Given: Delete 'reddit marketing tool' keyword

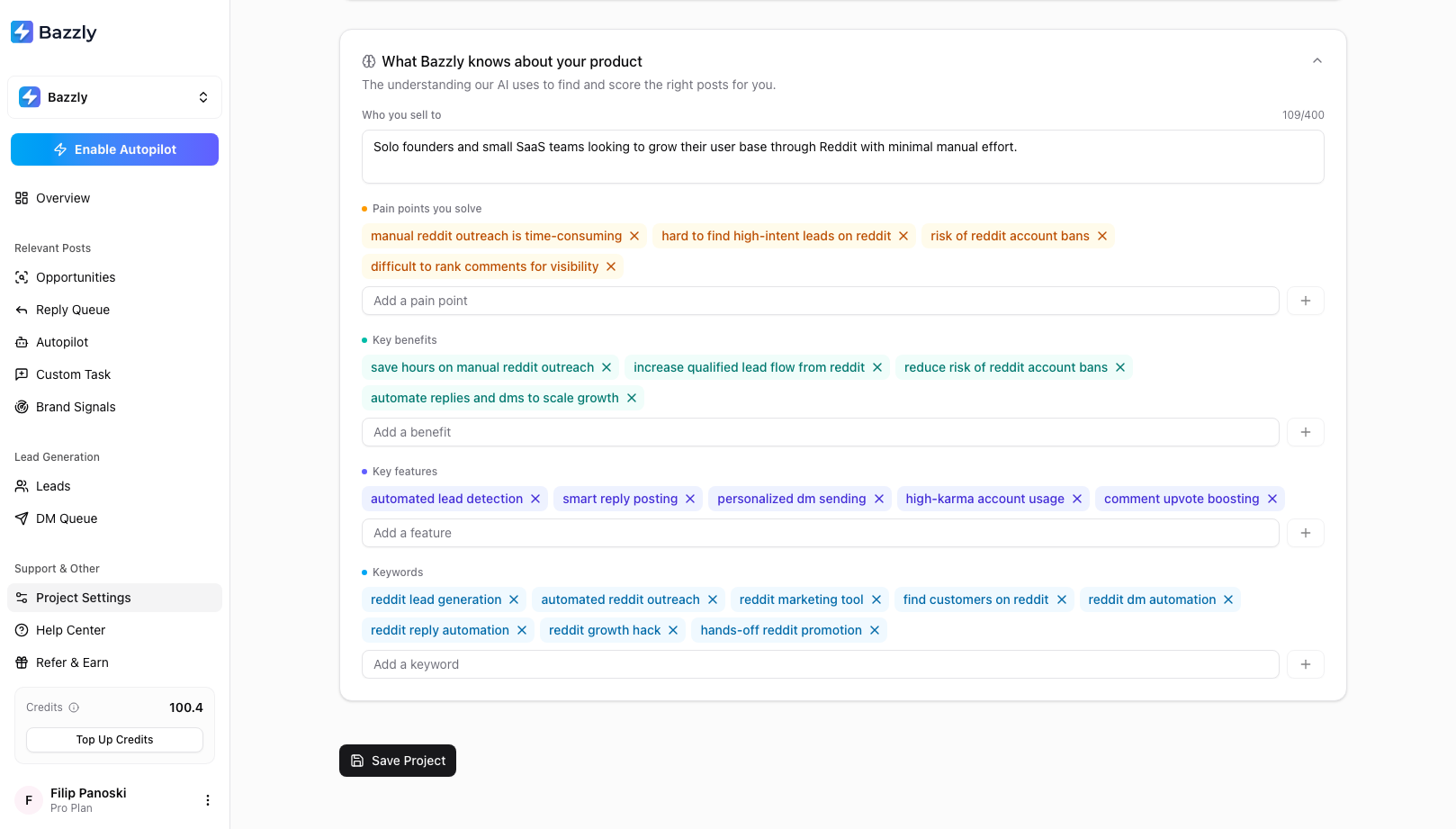Looking at the screenshot, I should coord(876,599).
